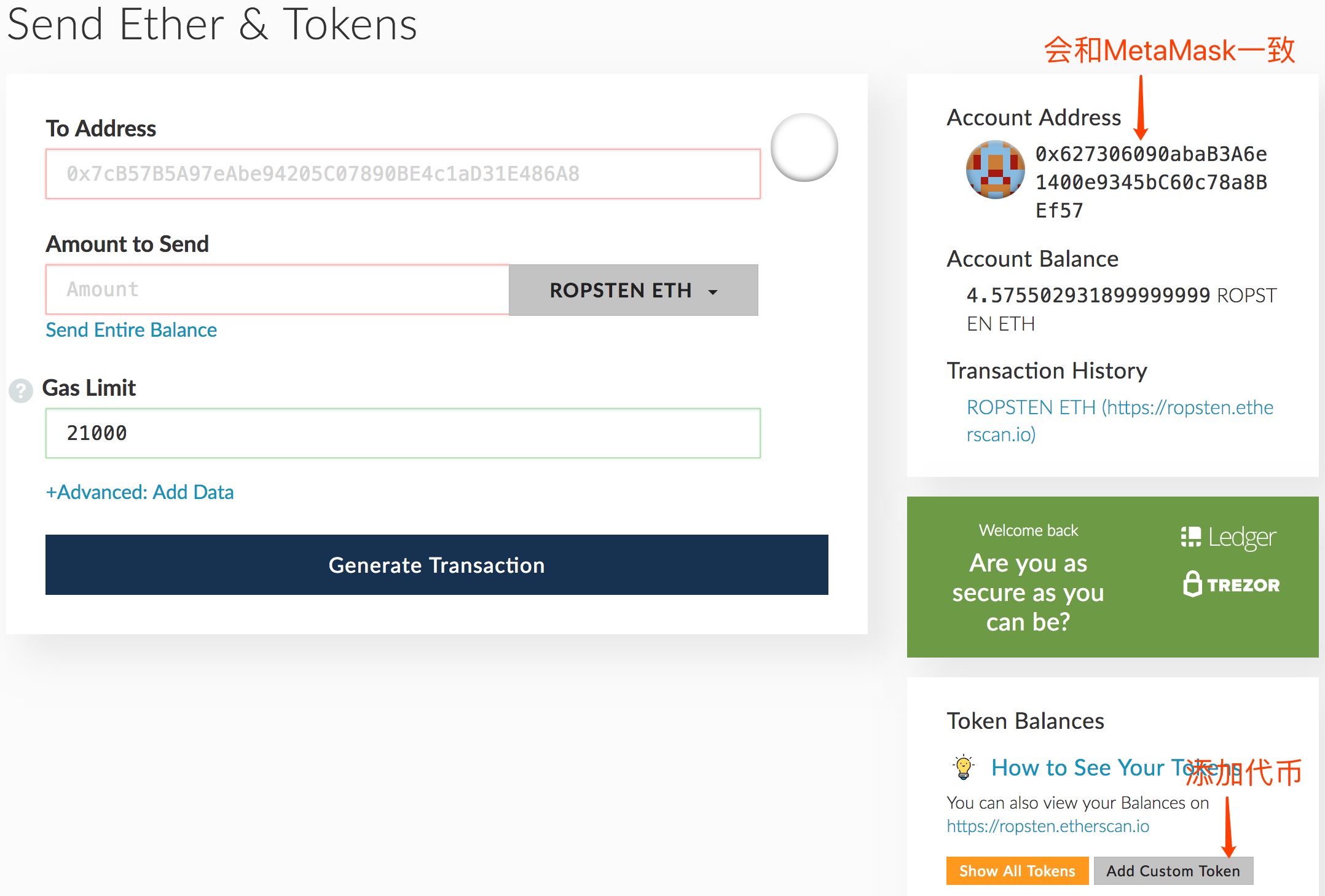Click the Add Custom Token button

pos(1173,871)
